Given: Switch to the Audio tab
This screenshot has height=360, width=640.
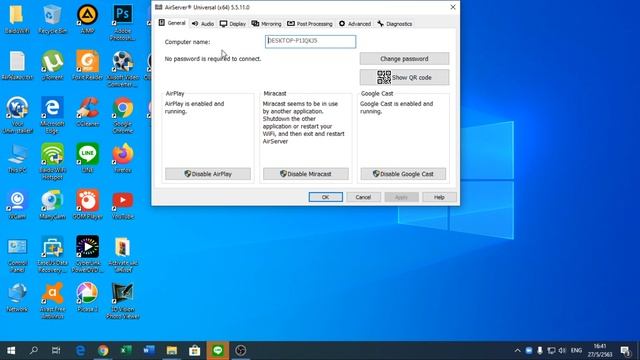Looking at the screenshot, I should 203,24.
